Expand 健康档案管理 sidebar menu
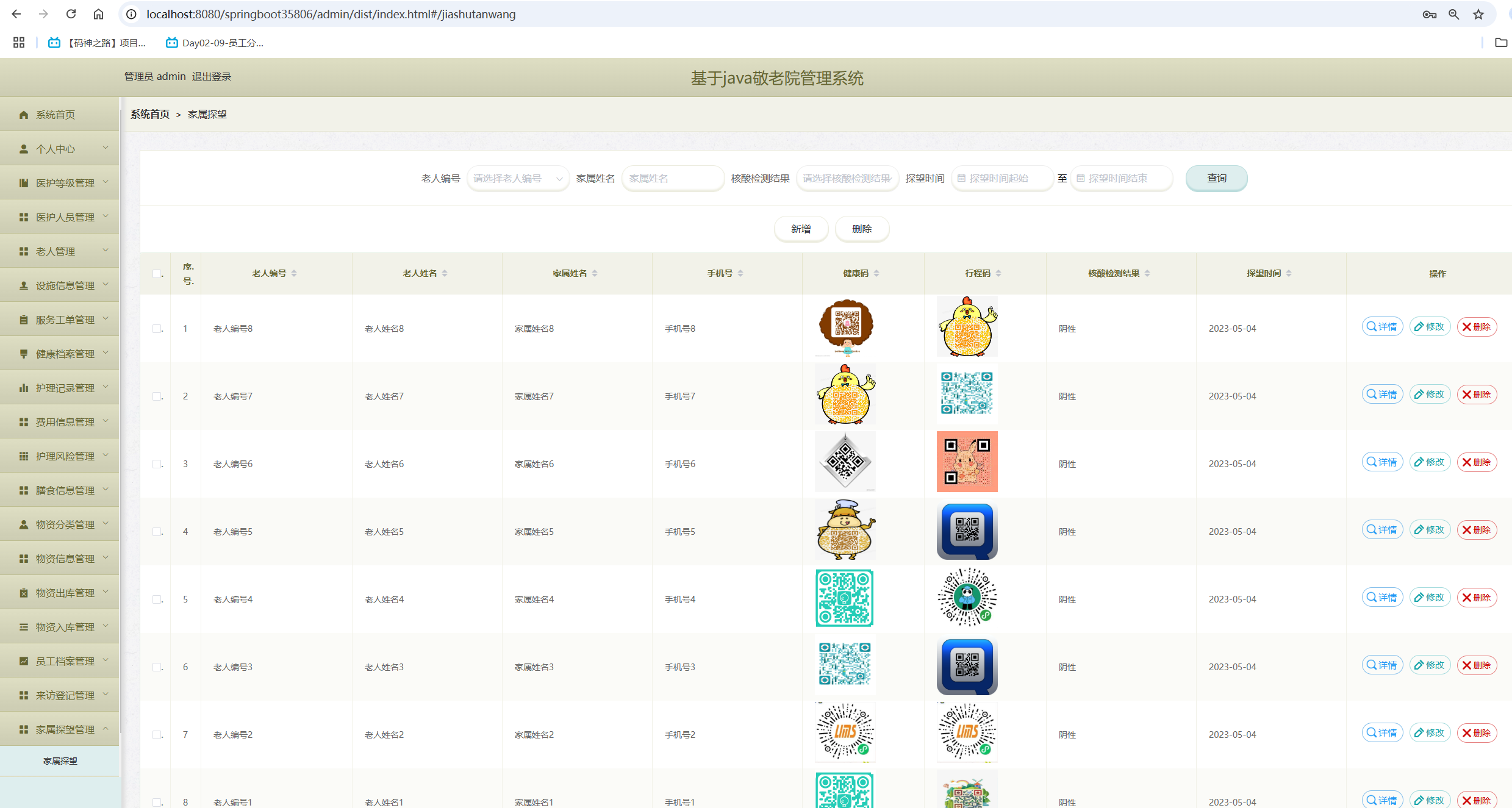Image resolution: width=1512 pixels, height=808 pixels. coord(60,354)
